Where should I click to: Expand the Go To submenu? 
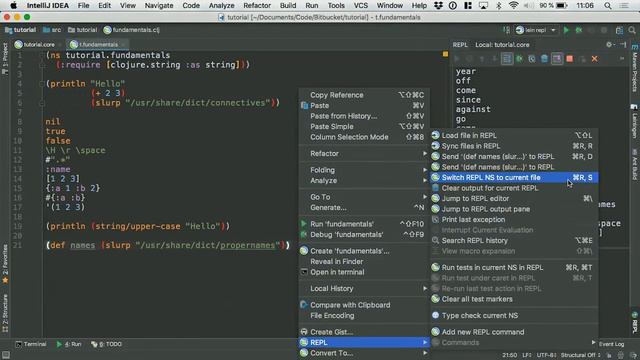(x=364, y=197)
